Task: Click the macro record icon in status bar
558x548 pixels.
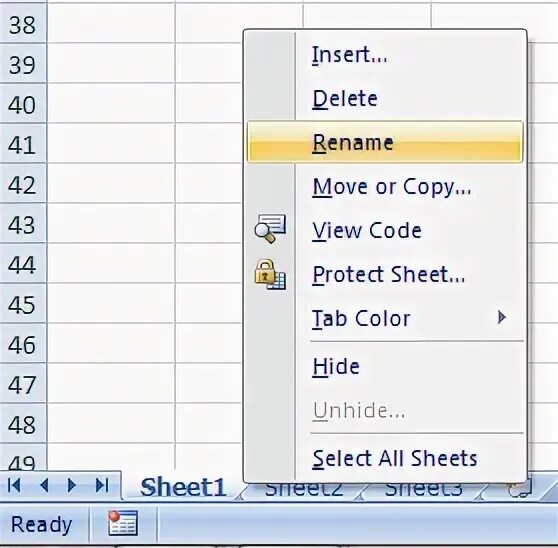Action: [x=123, y=523]
